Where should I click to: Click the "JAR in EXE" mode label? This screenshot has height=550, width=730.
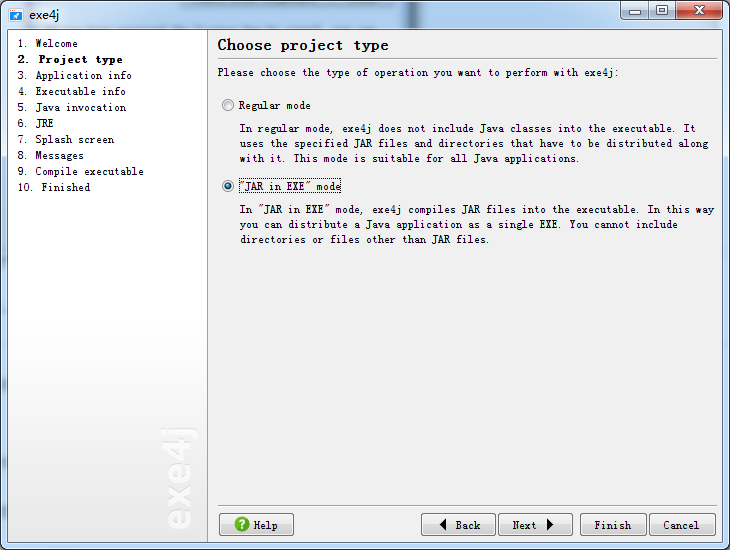coord(290,186)
